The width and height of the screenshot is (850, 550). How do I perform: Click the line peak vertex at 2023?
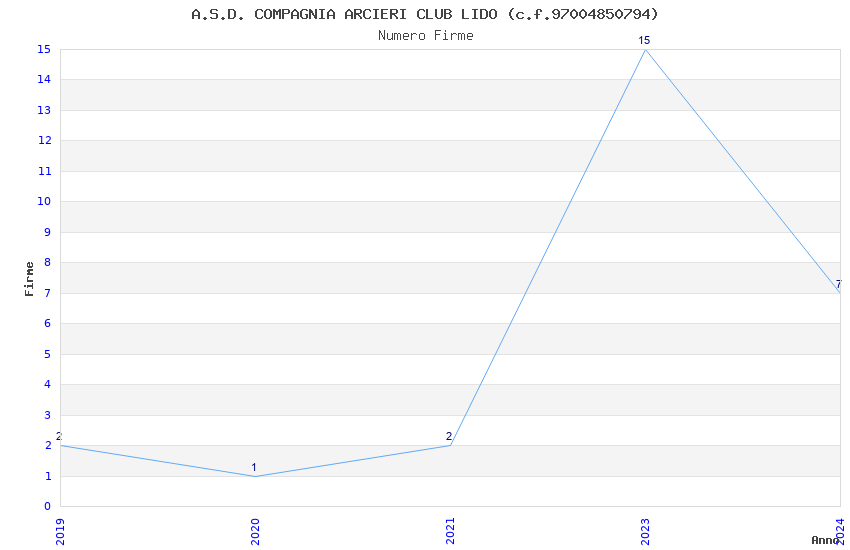coord(645,49)
